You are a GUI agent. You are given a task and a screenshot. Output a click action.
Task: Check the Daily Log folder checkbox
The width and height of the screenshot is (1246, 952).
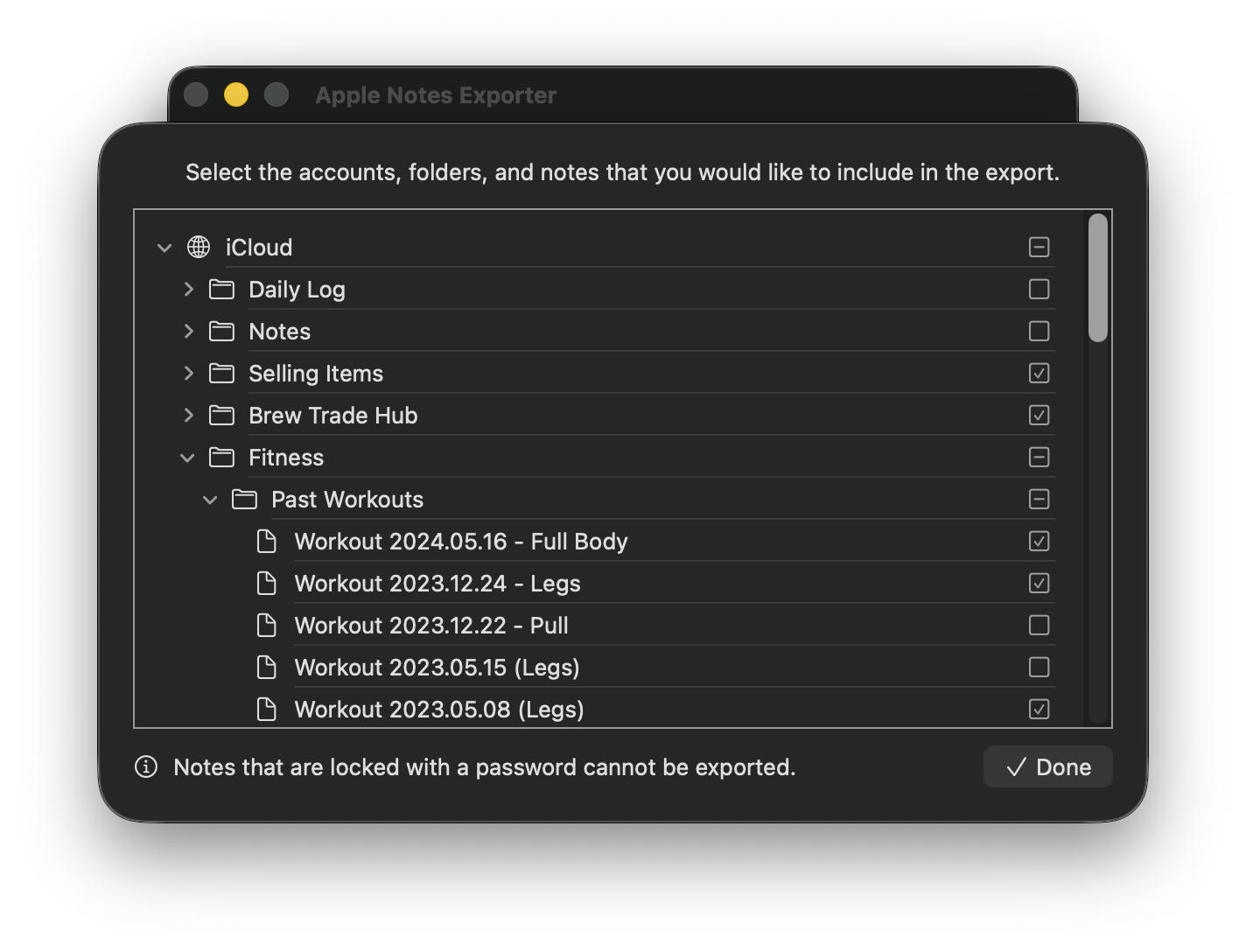click(x=1039, y=290)
